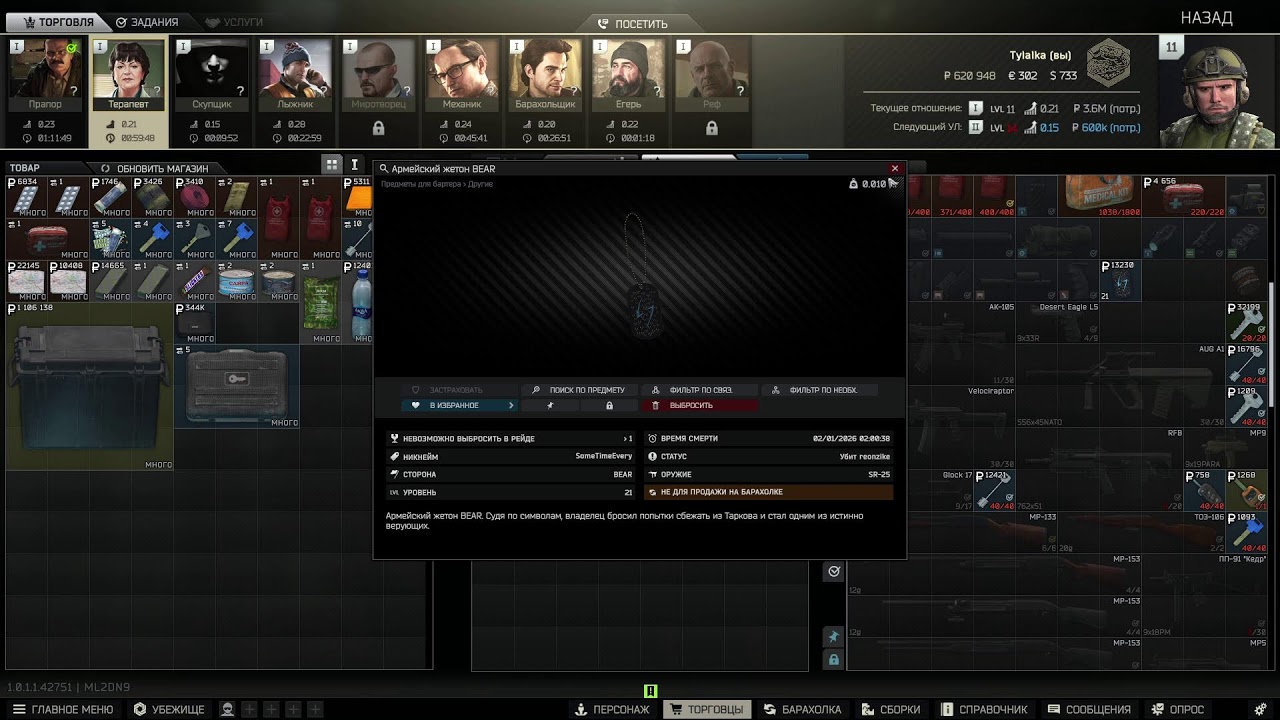
Task: Switch to the Задания tab
Action: tap(147, 22)
